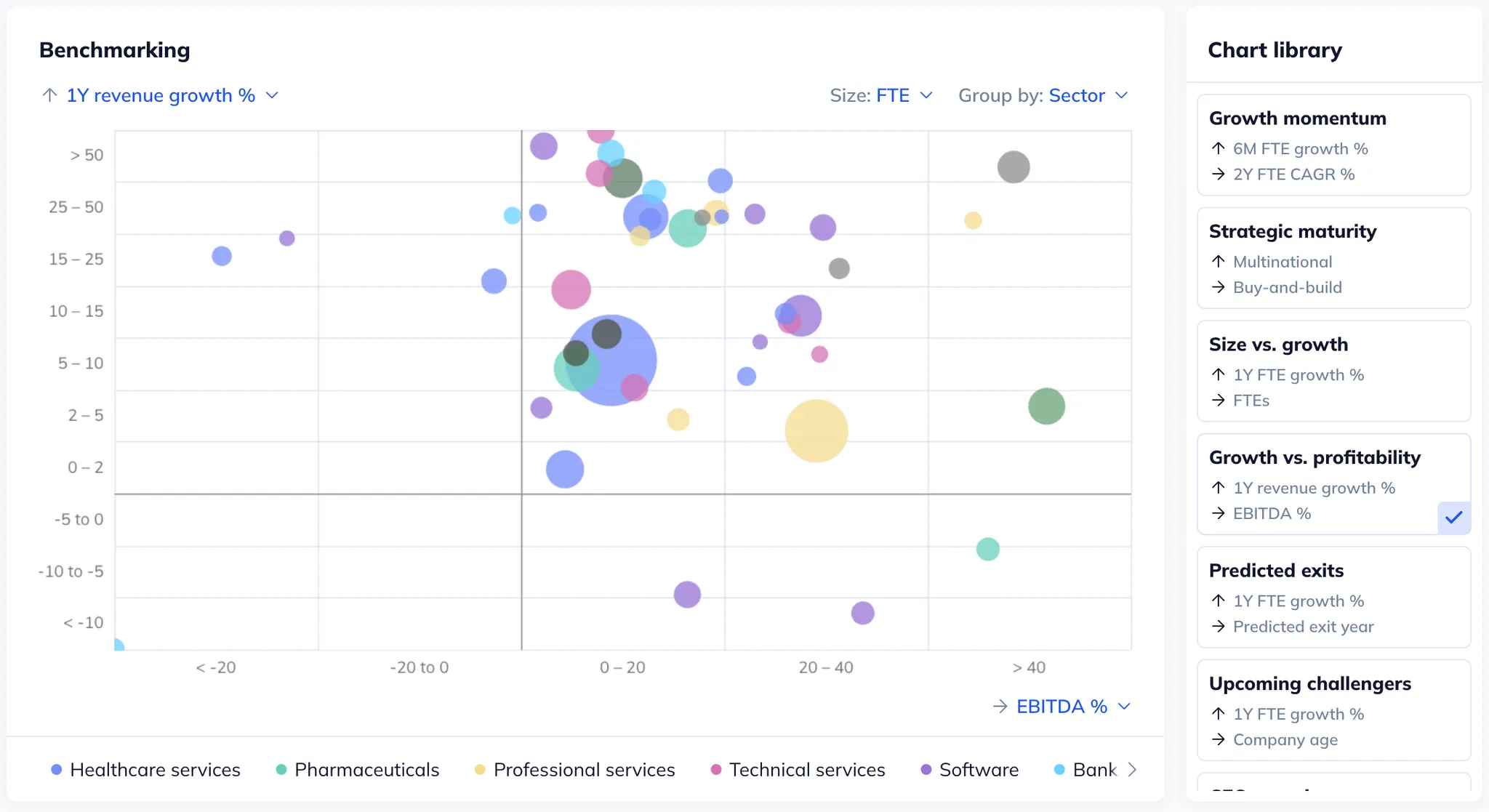Click the '6M FTE growth %' text
Viewport: 1489px width, 812px height.
pyautogui.click(x=1301, y=148)
